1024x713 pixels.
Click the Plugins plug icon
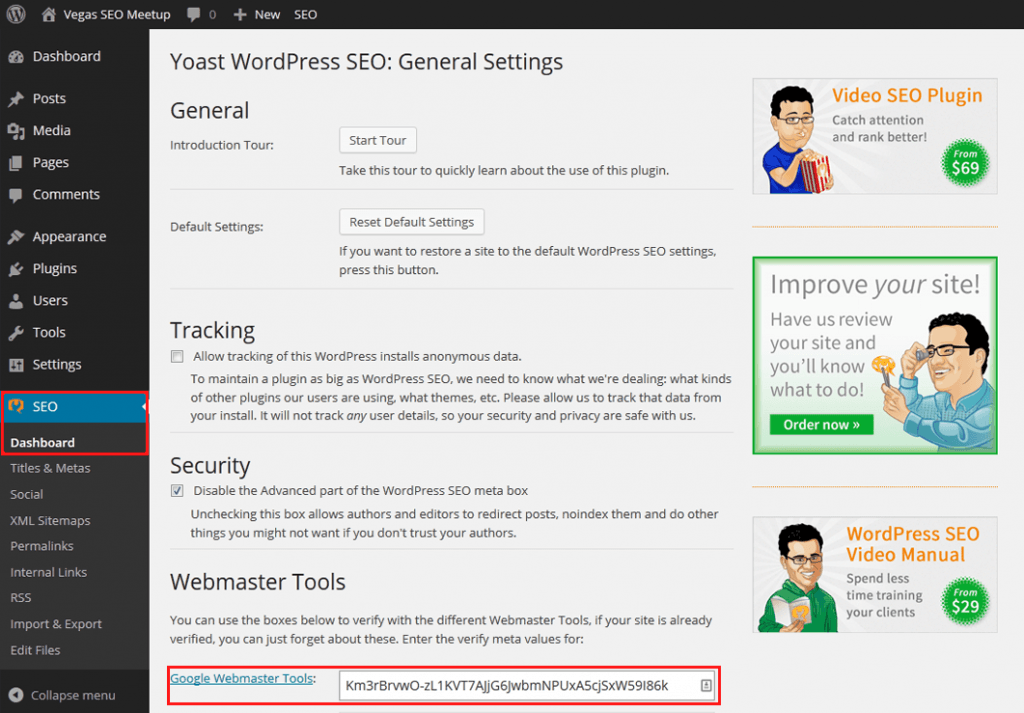pos(16,268)
